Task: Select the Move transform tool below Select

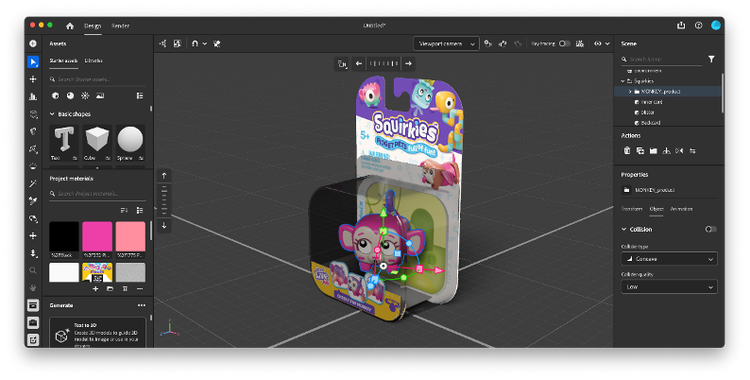Action: tap(33, 79)
